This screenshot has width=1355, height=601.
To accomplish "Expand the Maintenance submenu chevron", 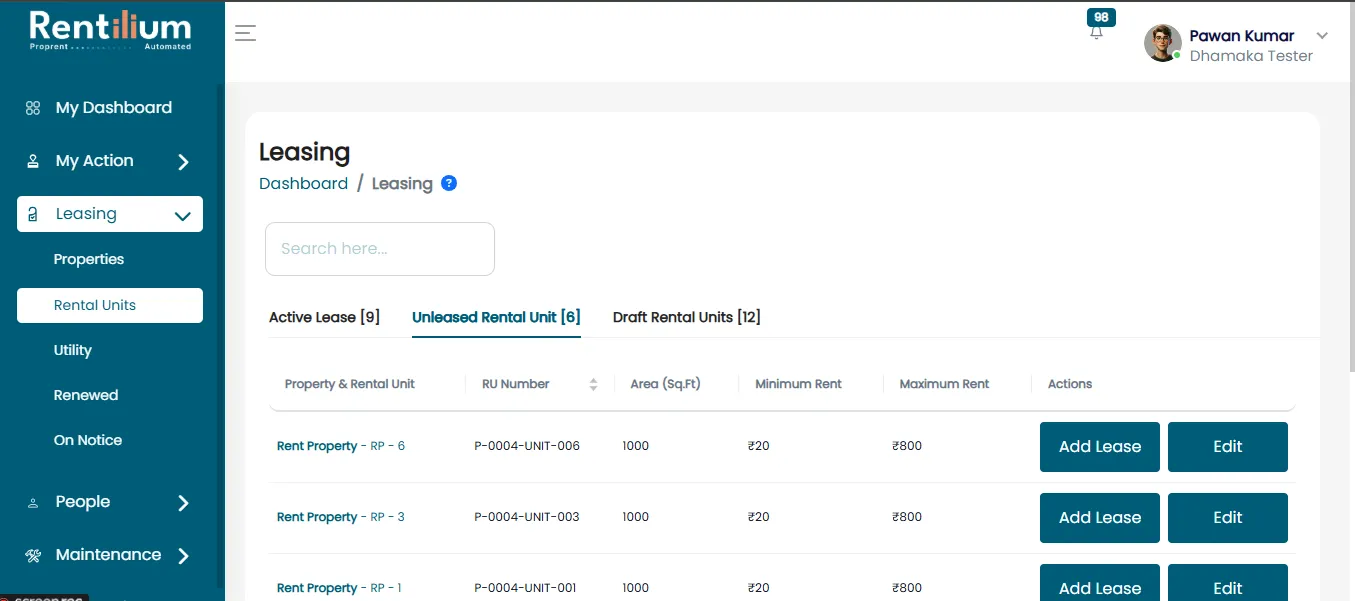I will (x=183, y=556).
